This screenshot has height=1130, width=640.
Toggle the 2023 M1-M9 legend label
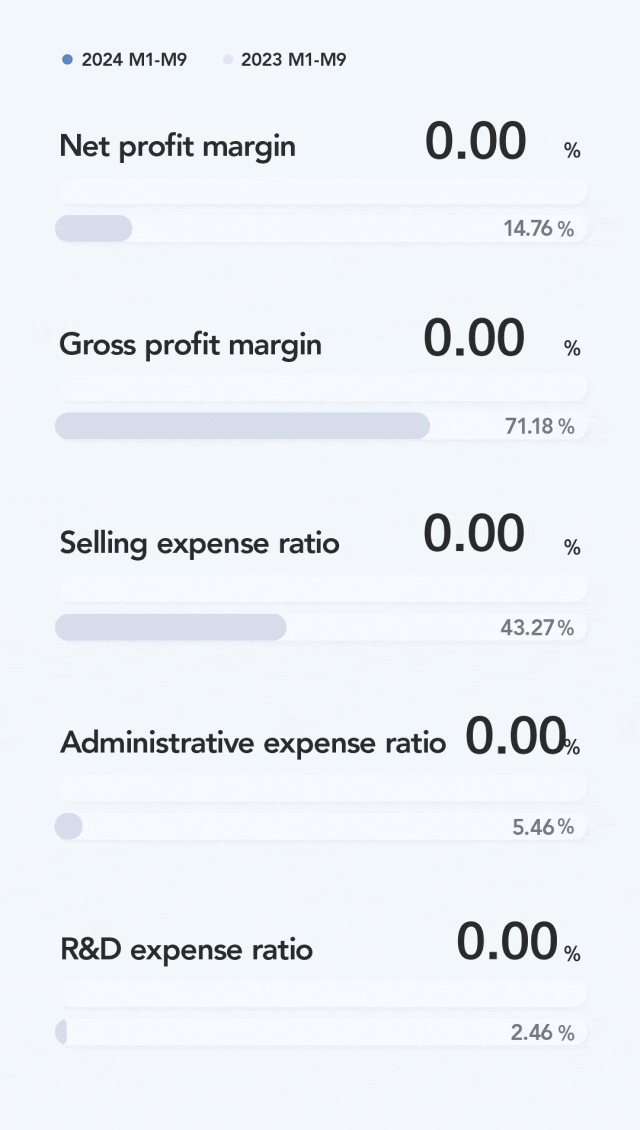294,60
